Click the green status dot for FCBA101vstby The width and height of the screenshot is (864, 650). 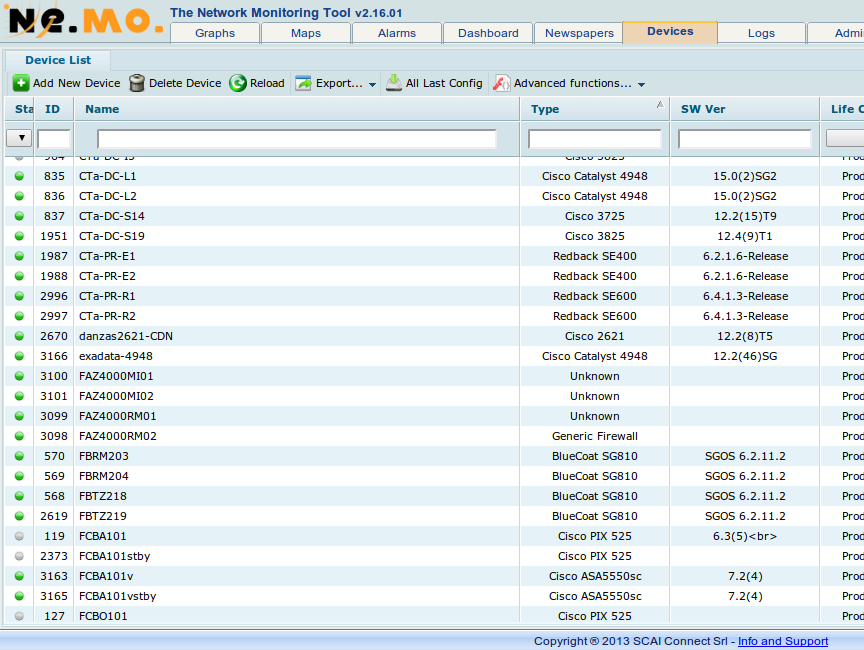click(x=19, y=596)
